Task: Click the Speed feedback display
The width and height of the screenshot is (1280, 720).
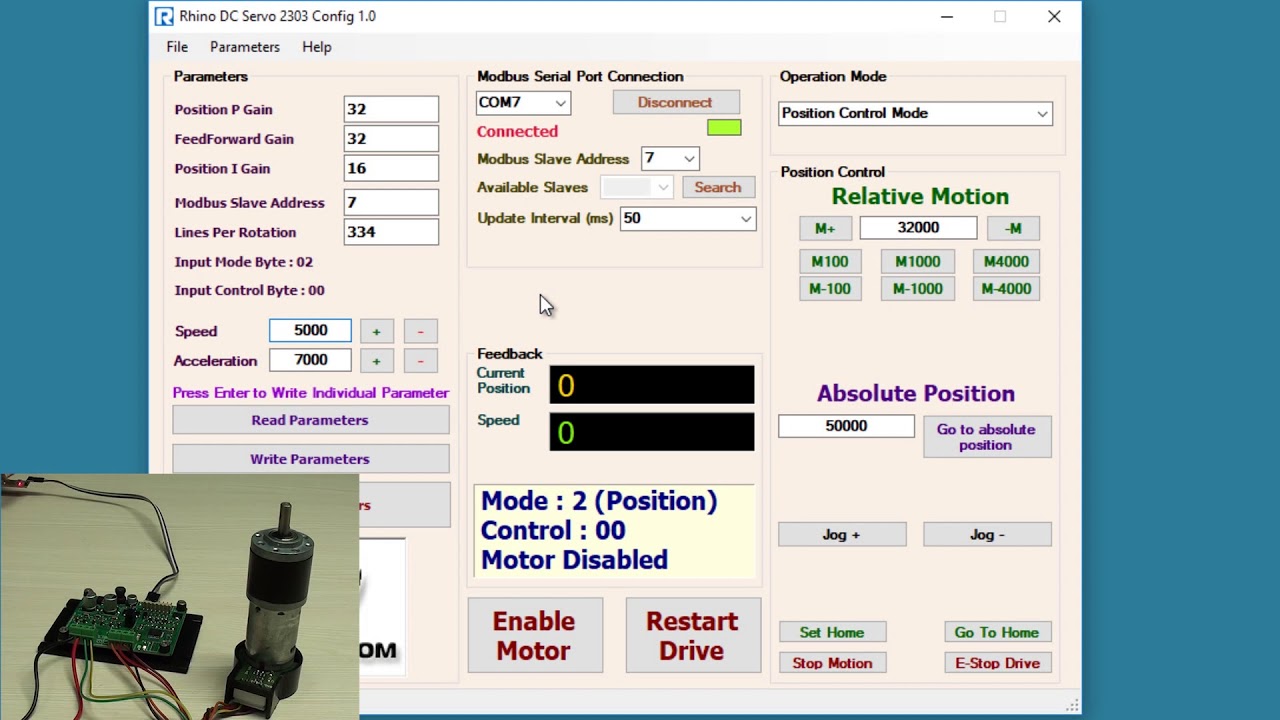Action: [652, 432]
